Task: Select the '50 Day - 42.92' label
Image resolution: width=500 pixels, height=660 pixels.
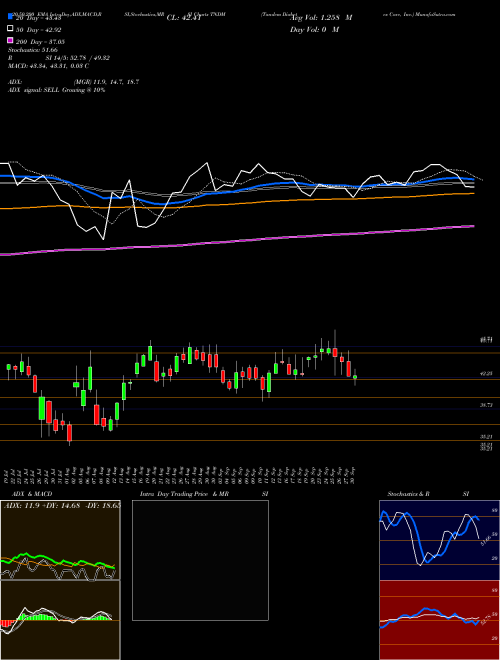Action: click(39, 30)
